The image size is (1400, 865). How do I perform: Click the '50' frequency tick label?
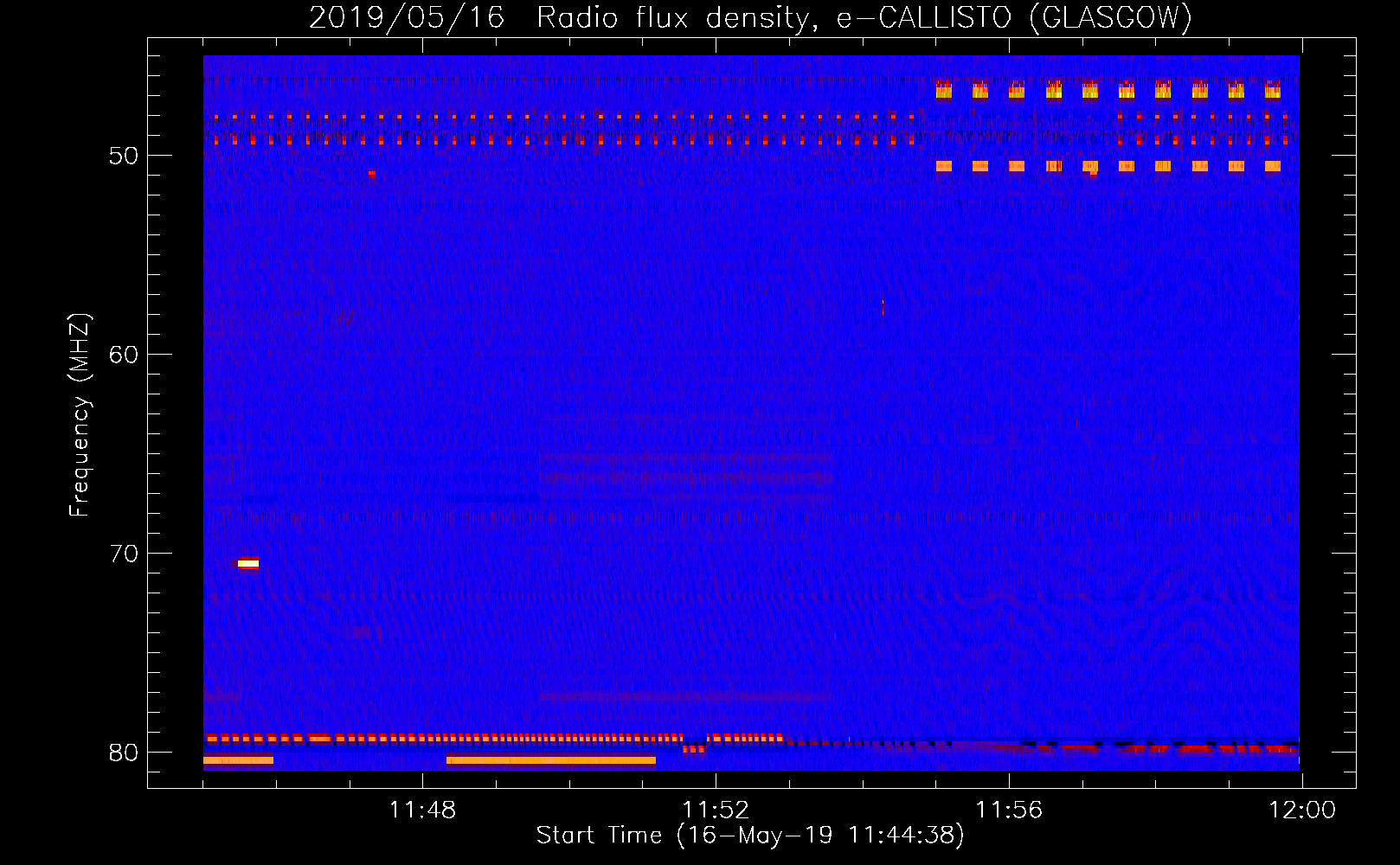(124, 157)
